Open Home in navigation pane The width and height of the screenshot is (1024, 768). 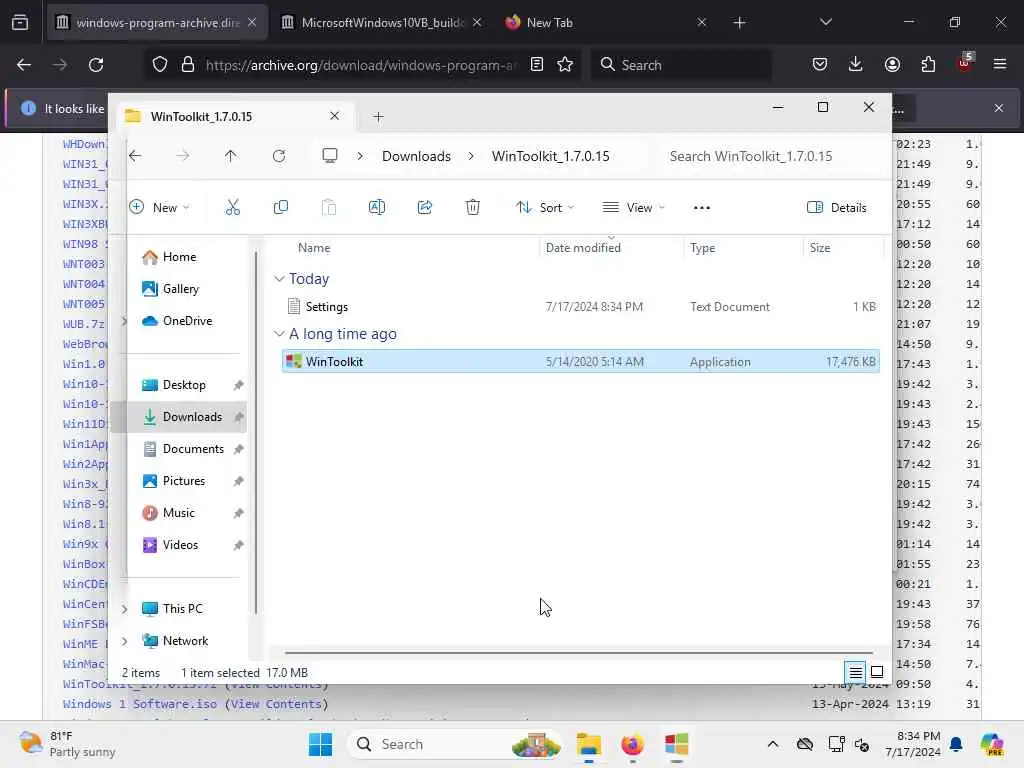pos(180,257)
